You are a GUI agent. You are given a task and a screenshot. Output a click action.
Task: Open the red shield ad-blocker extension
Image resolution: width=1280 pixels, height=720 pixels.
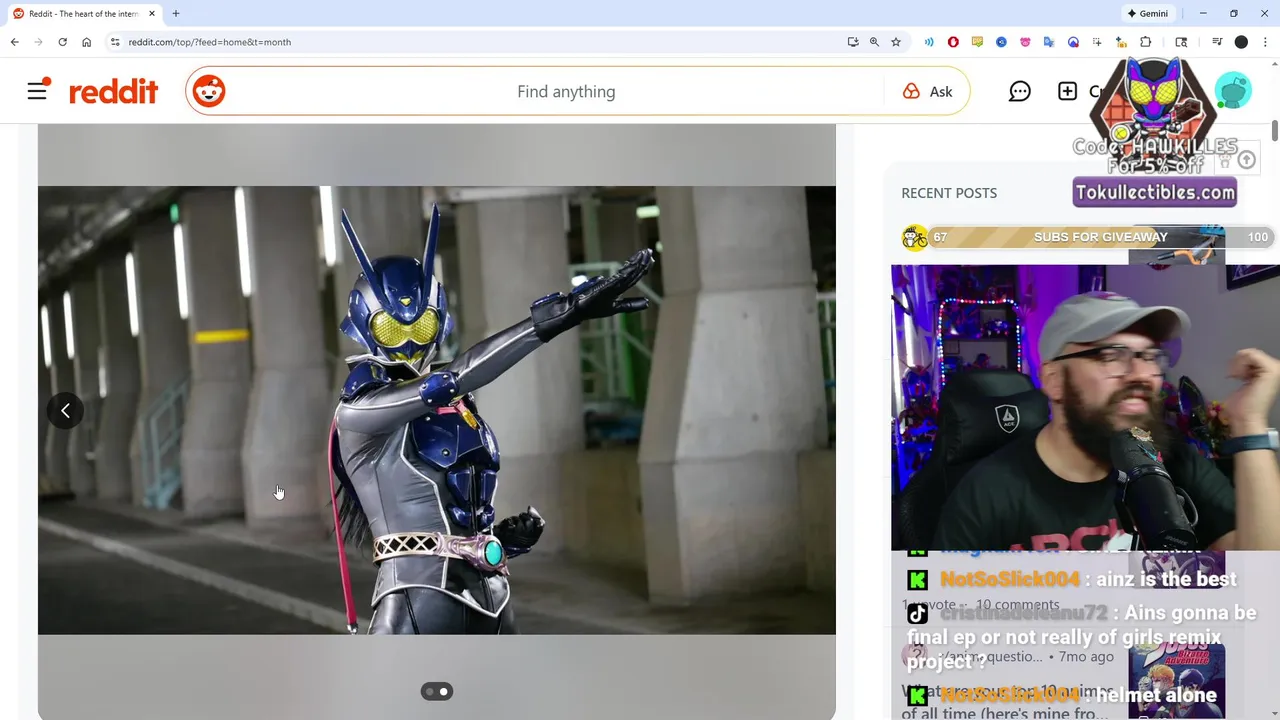click(x=953, y=42)
